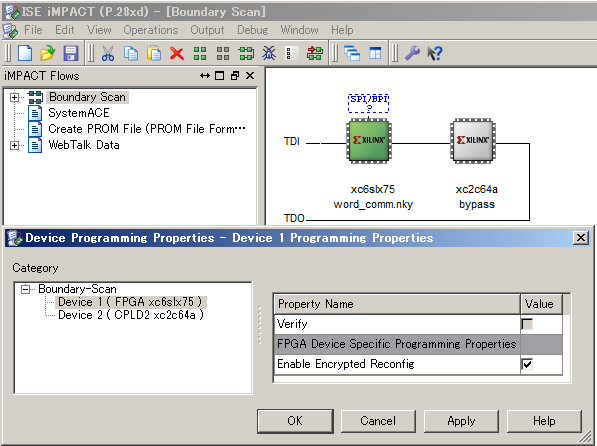Open the Operations menu
Image resolution: width=597 pixels, height=446 pixels.
(151, 30)
